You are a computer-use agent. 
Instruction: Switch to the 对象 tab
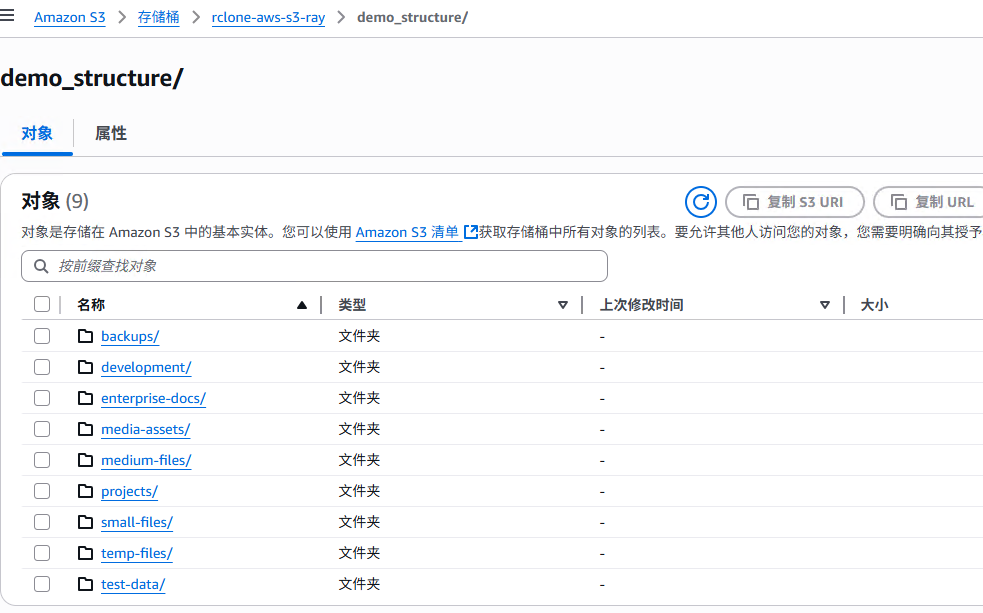[37, 134]
